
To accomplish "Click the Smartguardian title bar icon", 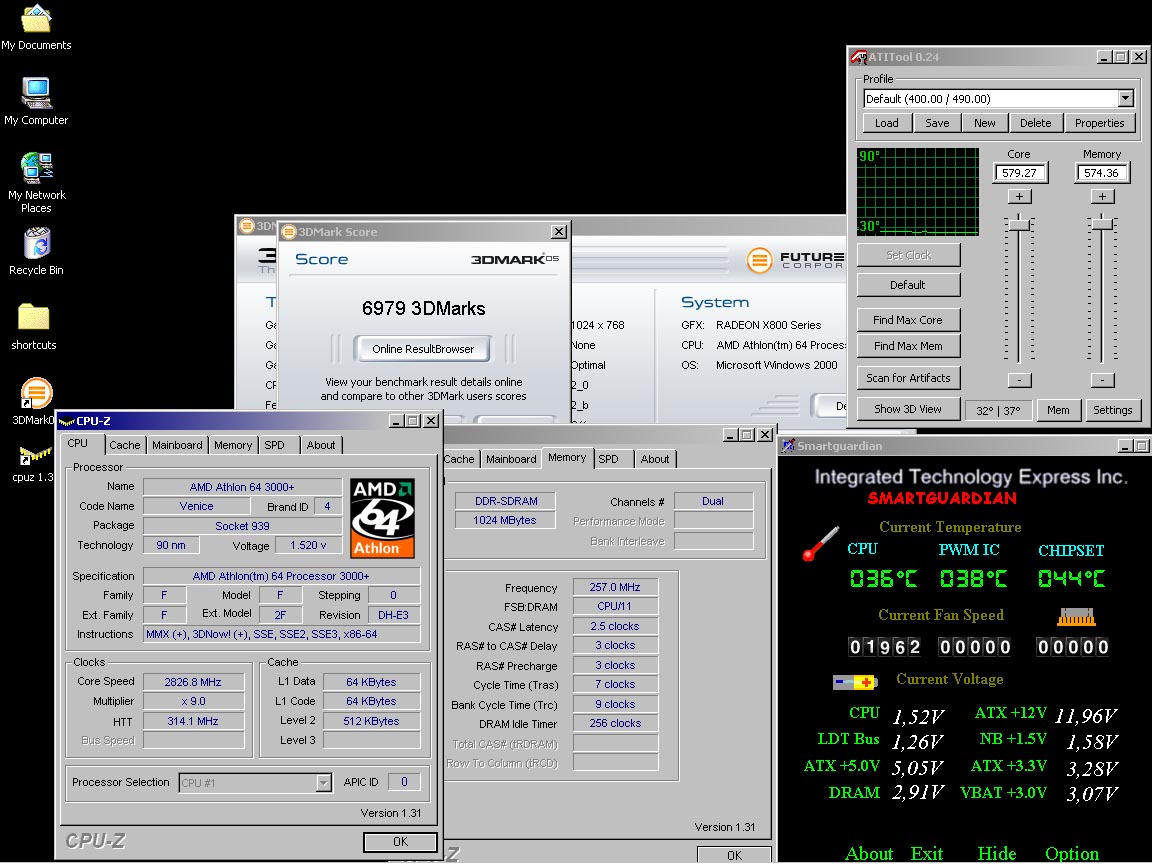I will click(x=788, y=445).
